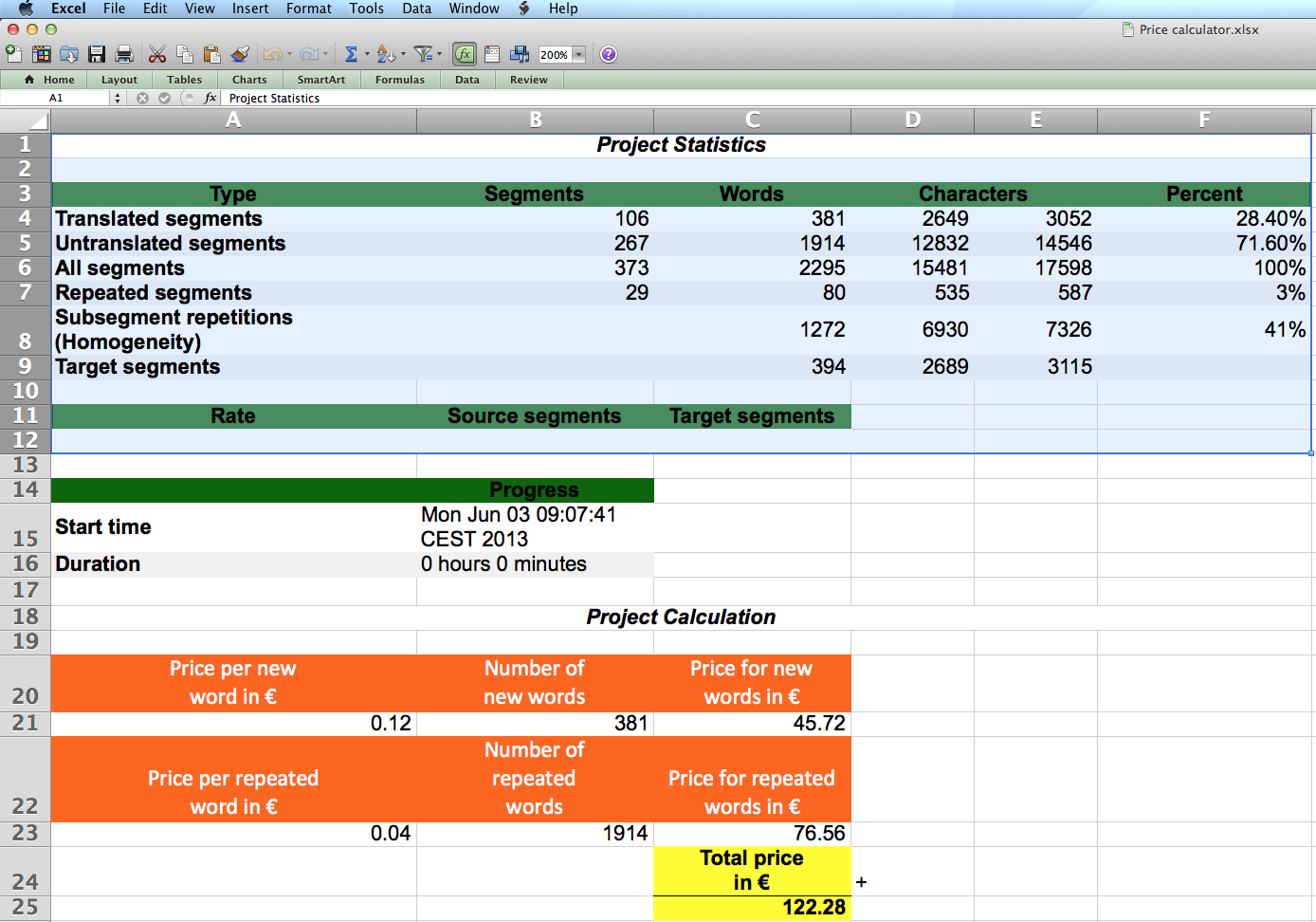Open the purple Help icon
This screenshot has width=1316, height=922.
(609, 54)
